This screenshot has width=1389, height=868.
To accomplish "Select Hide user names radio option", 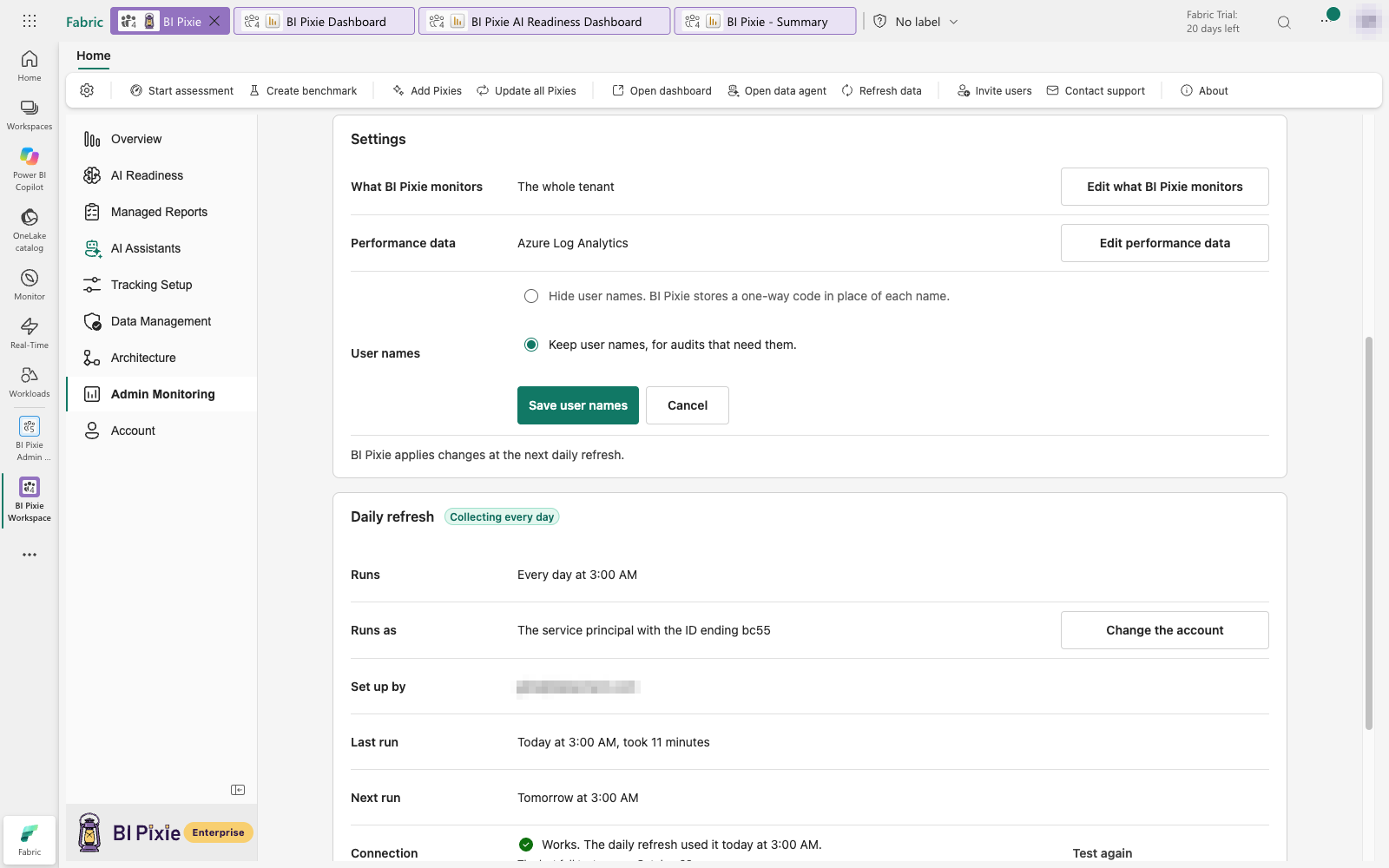I will click(x=531, y=296).
